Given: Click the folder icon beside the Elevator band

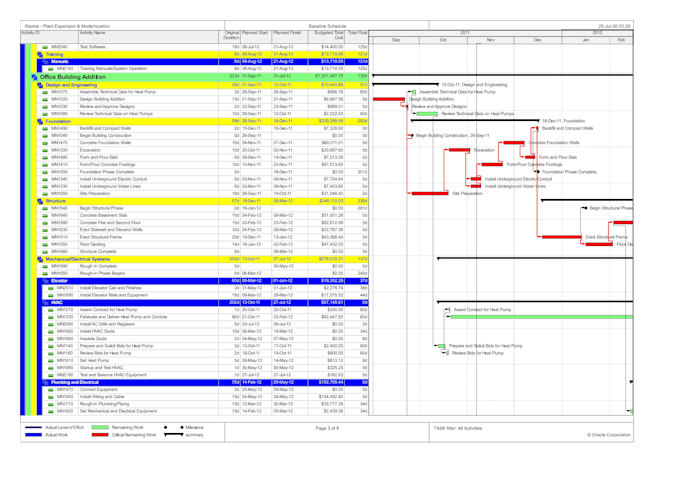Looking at the screenshot, I should point(46,281).
